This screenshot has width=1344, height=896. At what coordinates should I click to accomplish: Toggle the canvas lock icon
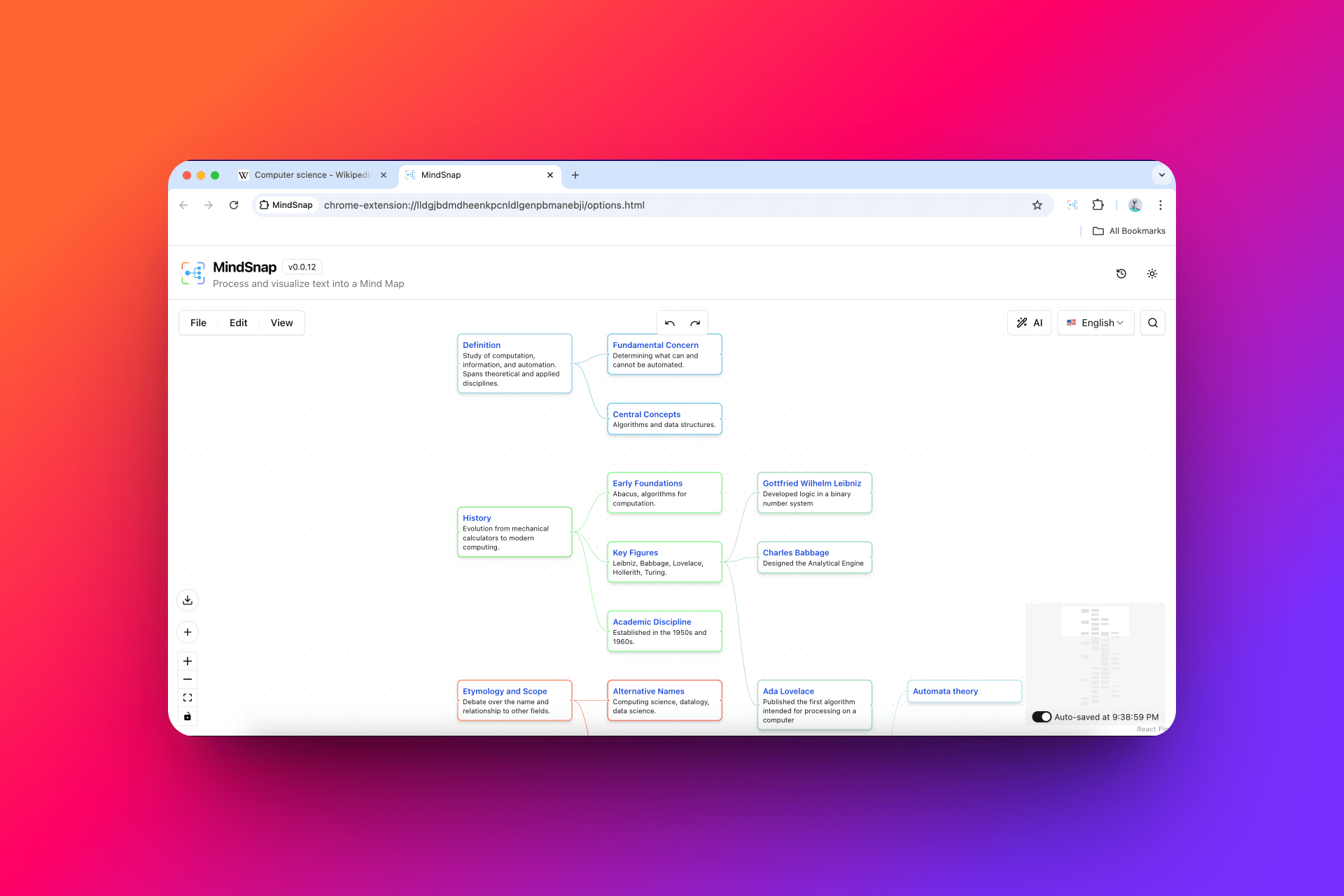click(x=188, y=716)
